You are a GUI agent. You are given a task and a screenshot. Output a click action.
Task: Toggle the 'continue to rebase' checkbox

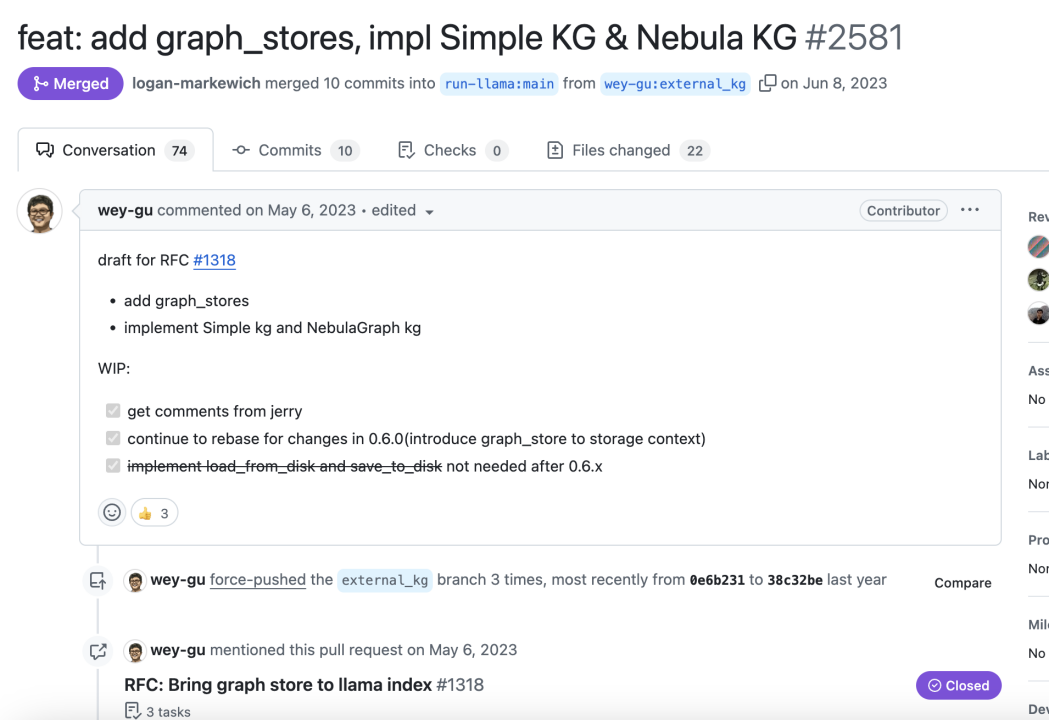coord(113,439)
